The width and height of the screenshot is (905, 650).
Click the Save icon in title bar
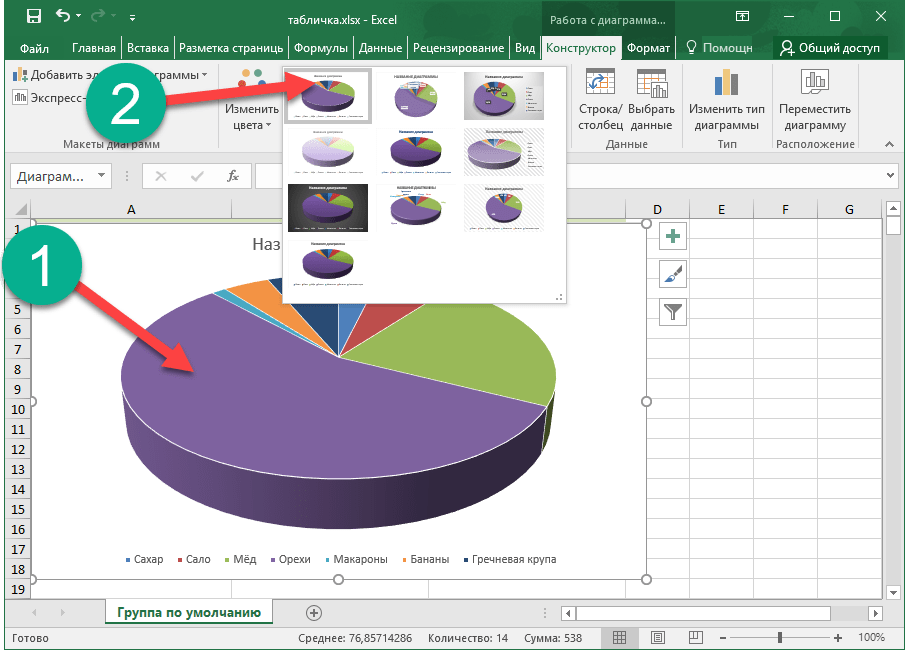(x=34, y=16)
